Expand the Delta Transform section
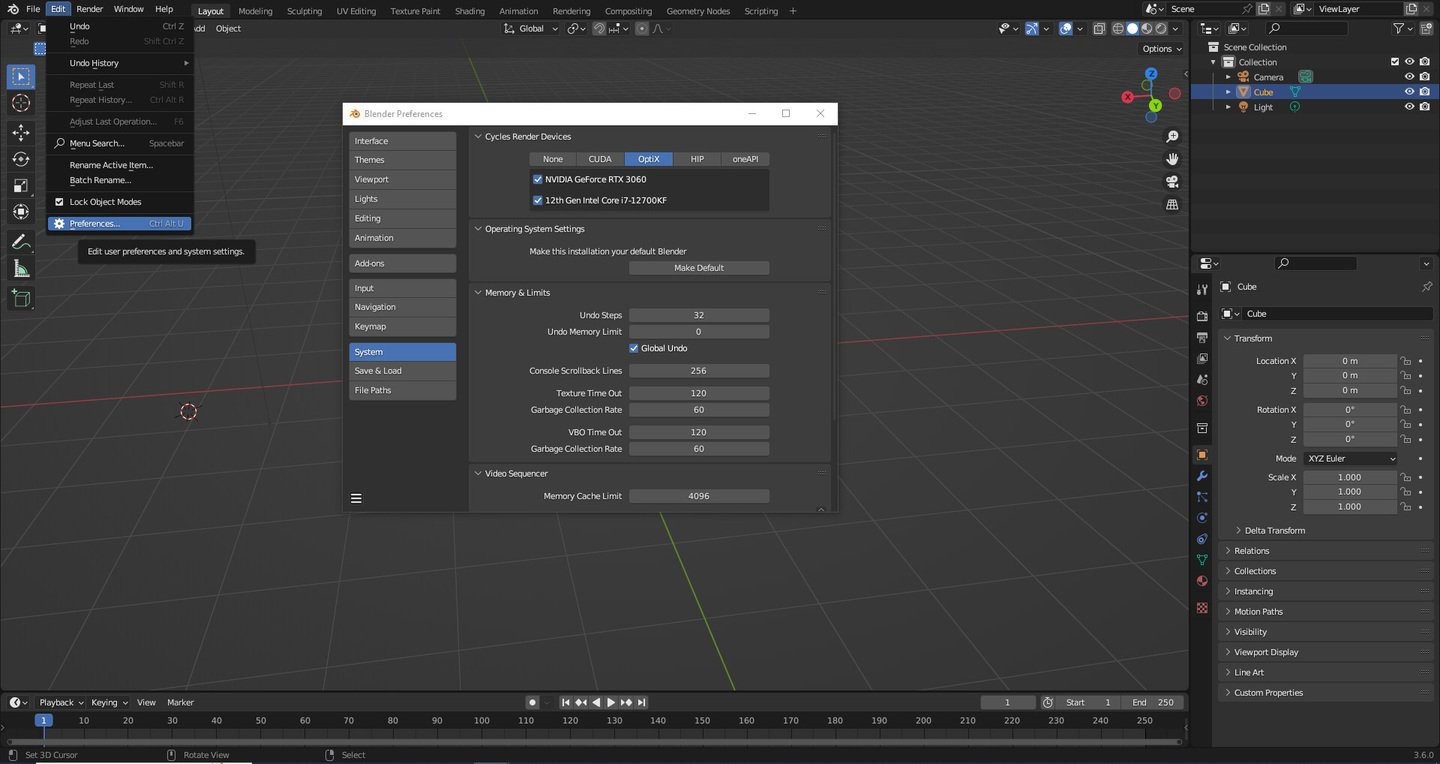Screen dimensions: 1440x764 [1274, 531]
